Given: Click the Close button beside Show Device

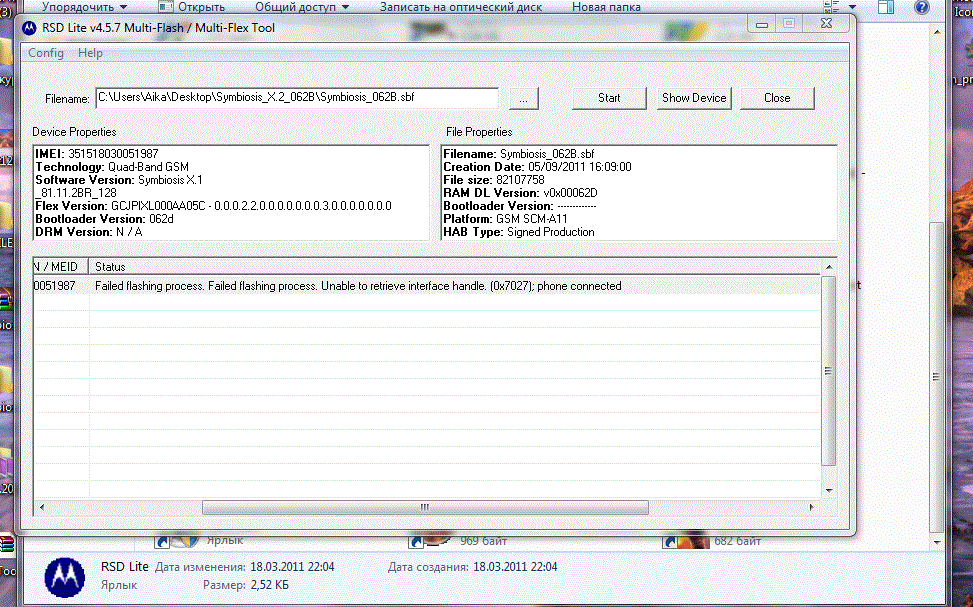Looking at the screenshot, I should 777,98.
